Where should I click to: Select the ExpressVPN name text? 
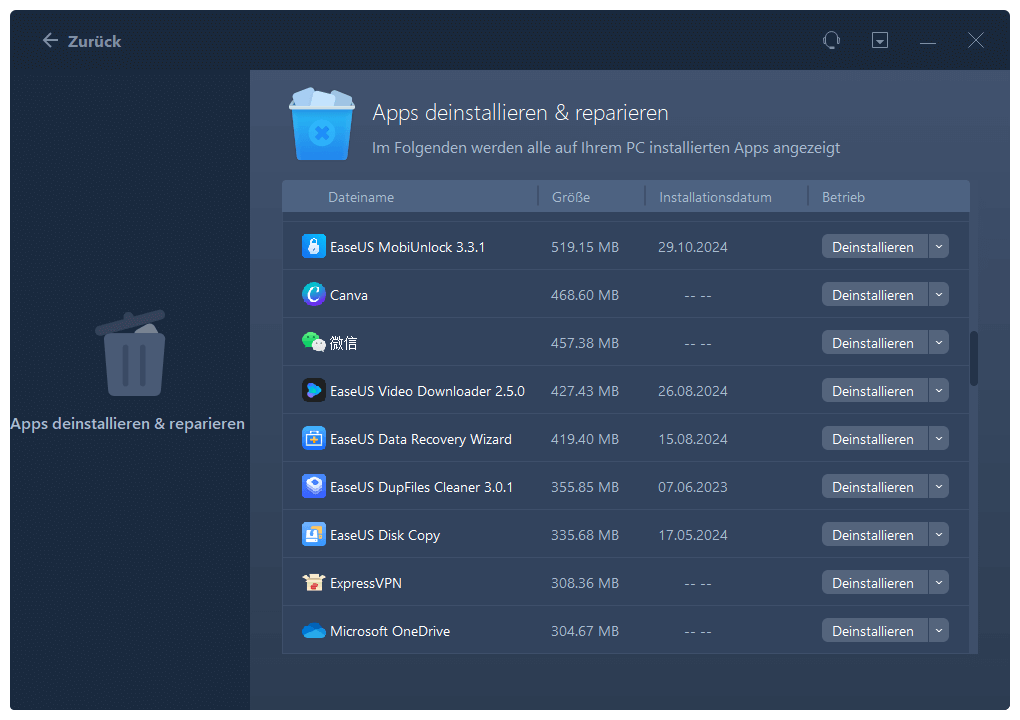tap(366, 583)
